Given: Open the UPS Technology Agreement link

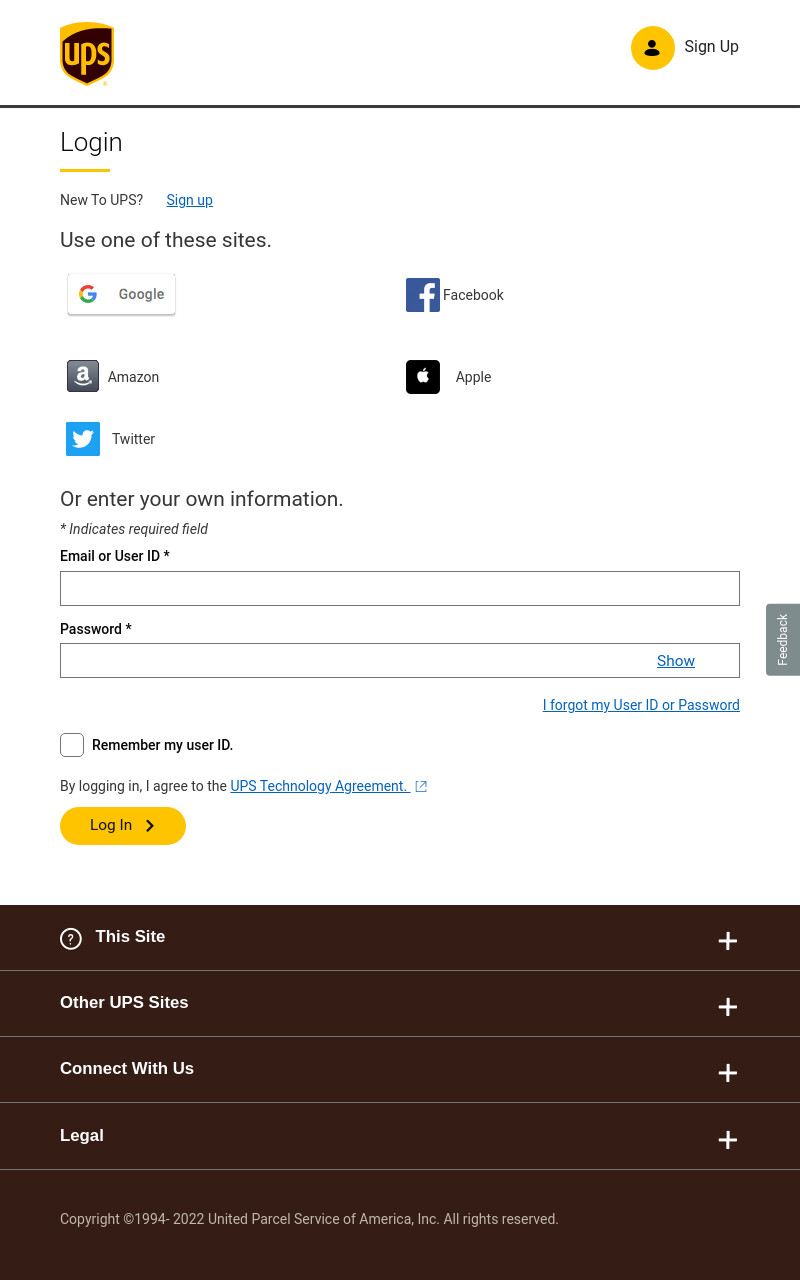Looking at the screenshot, I should [320, 786].
